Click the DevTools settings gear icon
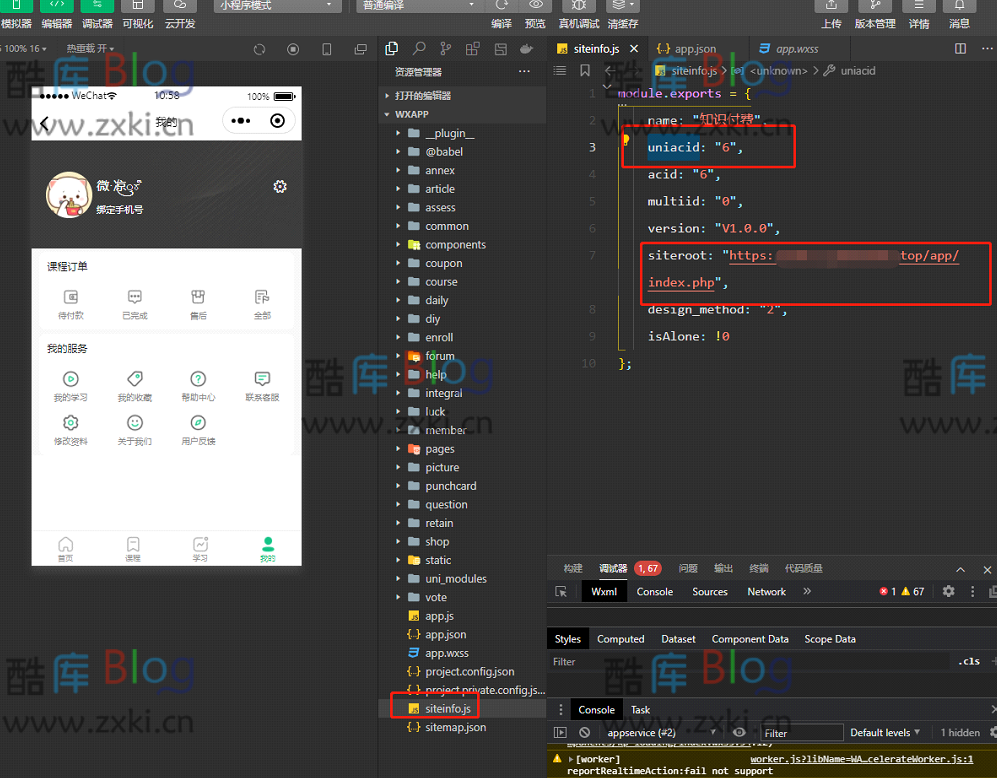 pos(948,591)
